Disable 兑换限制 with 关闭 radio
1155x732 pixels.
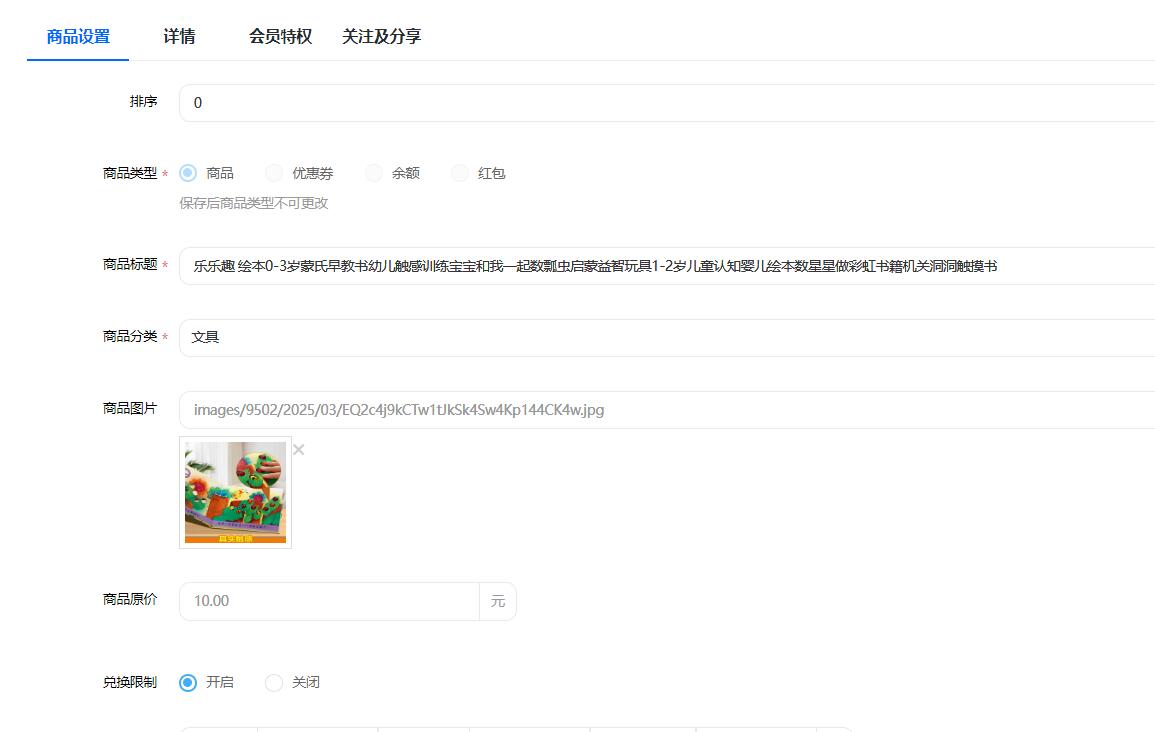(x=273, y=683)
